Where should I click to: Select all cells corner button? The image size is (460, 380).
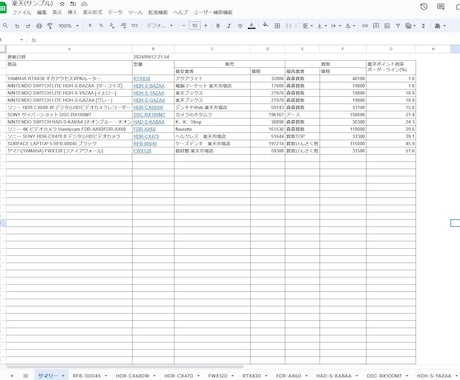click(3, 49)
